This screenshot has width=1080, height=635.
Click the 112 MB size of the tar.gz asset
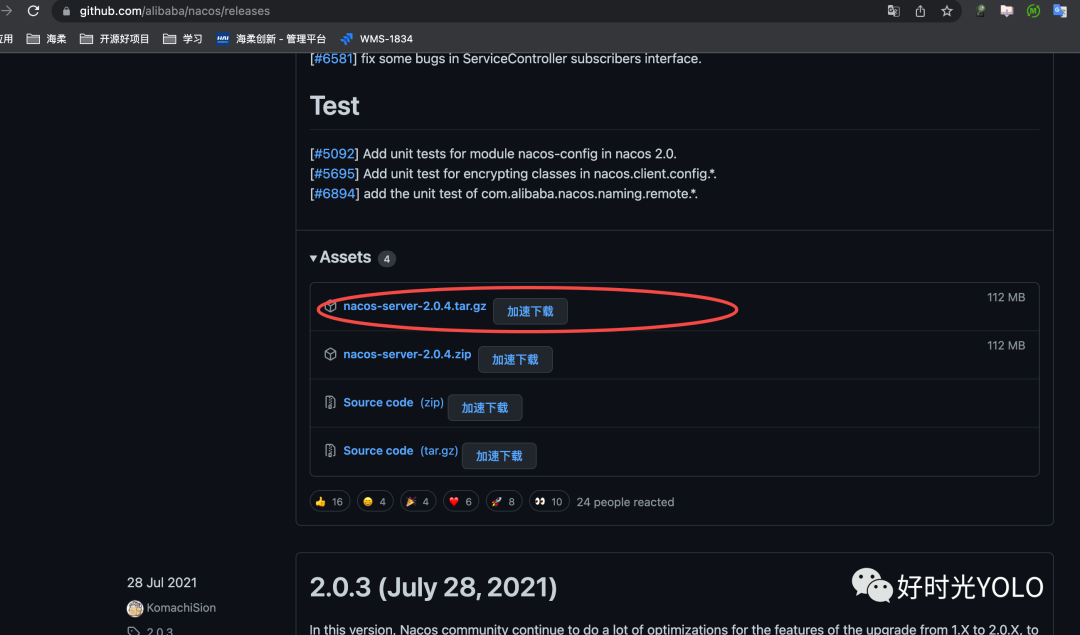pyautogui.click(x=1006, y=298)
